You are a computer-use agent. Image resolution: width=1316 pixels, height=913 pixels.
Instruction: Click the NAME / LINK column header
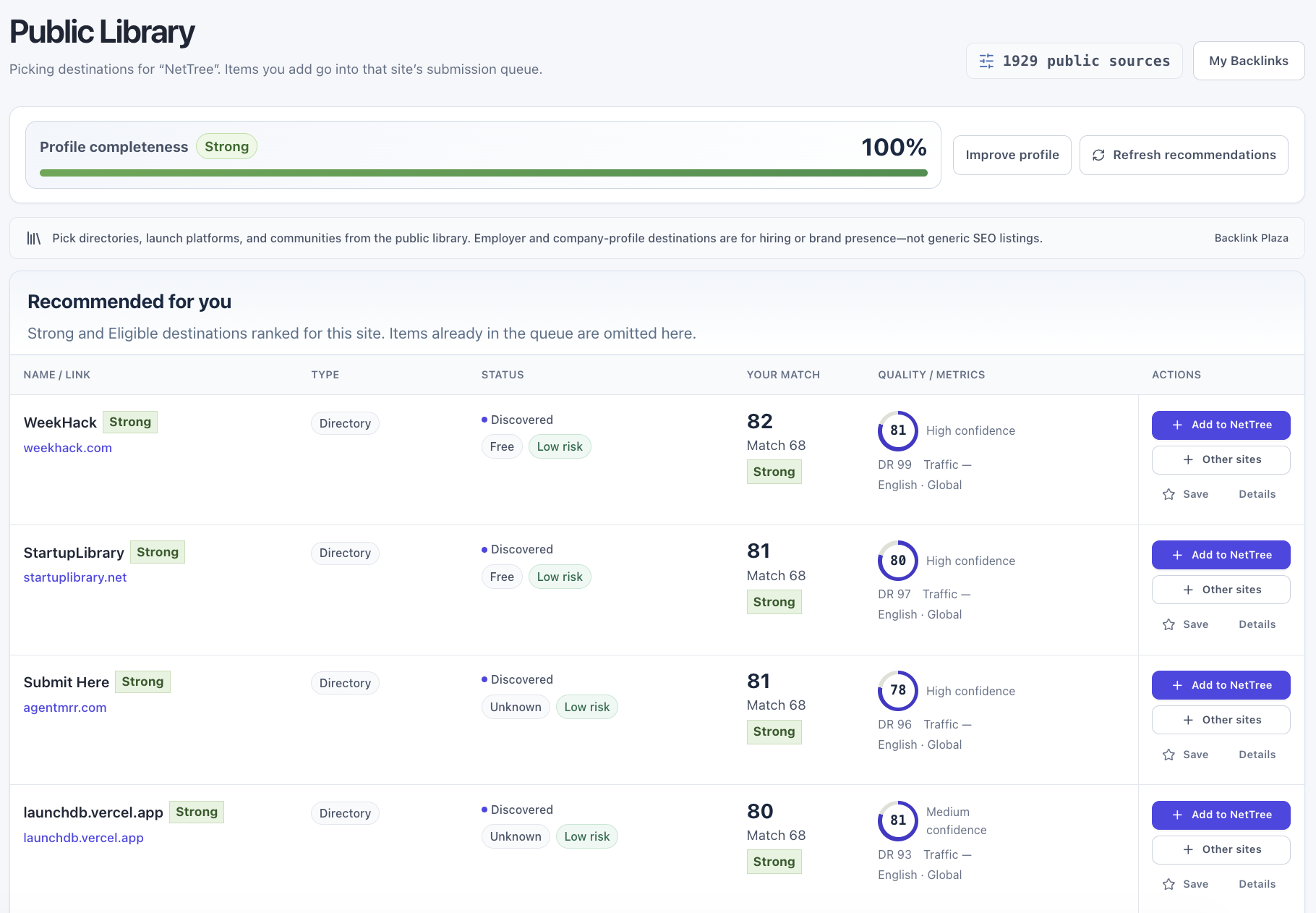57,375
